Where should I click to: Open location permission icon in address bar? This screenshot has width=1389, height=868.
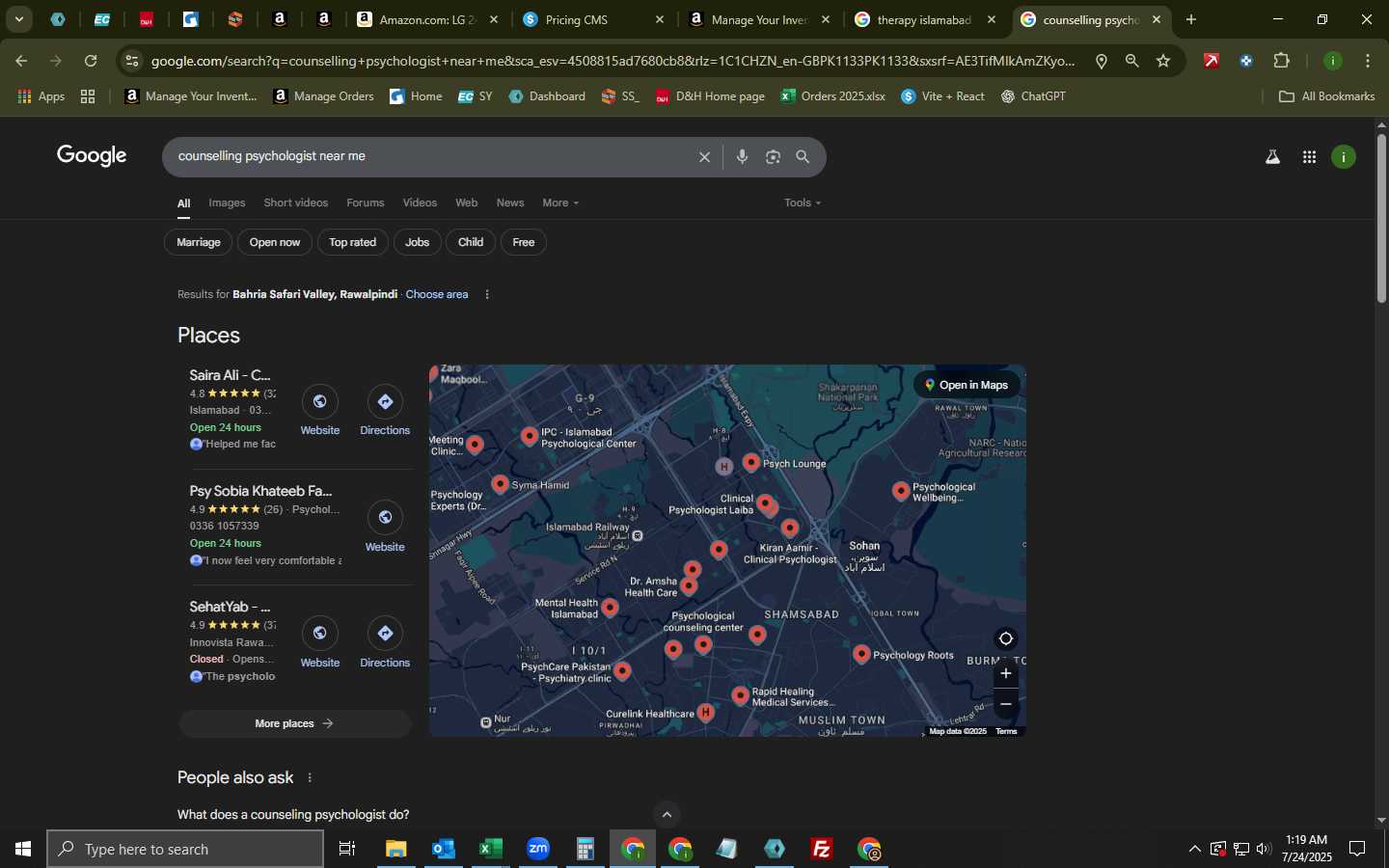pyautogui.click(x=1102, y=61)
